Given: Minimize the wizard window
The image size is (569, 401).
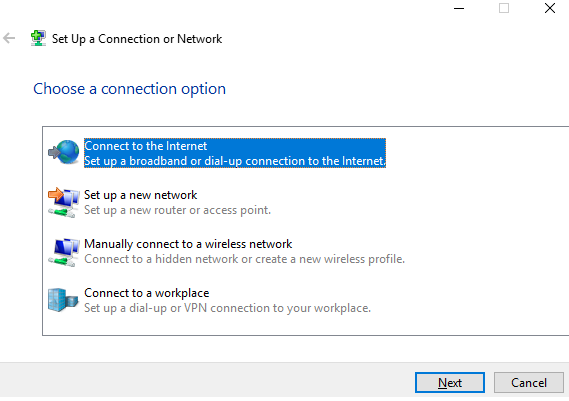Looking at the screenshot, I should pyautogui.click(x=459, y=8).
